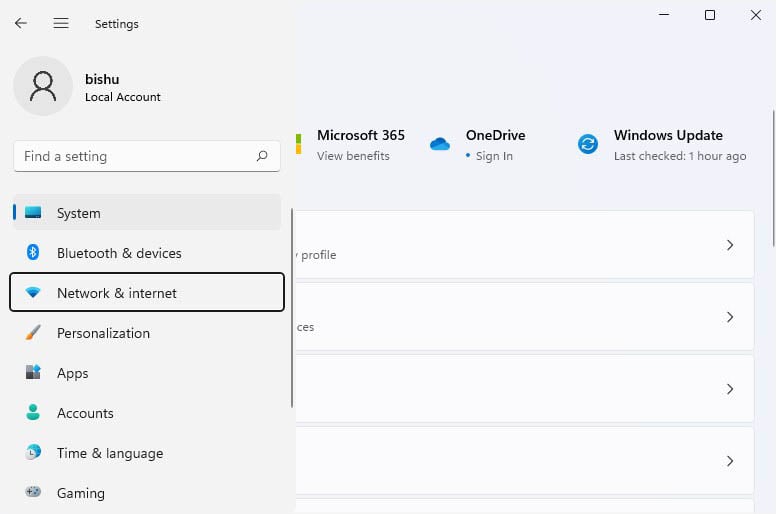Image resolution: width=776 pixels, height=514 pixels.
Task: Click the main page scrollbar
Action: click(x=774, y=178)
